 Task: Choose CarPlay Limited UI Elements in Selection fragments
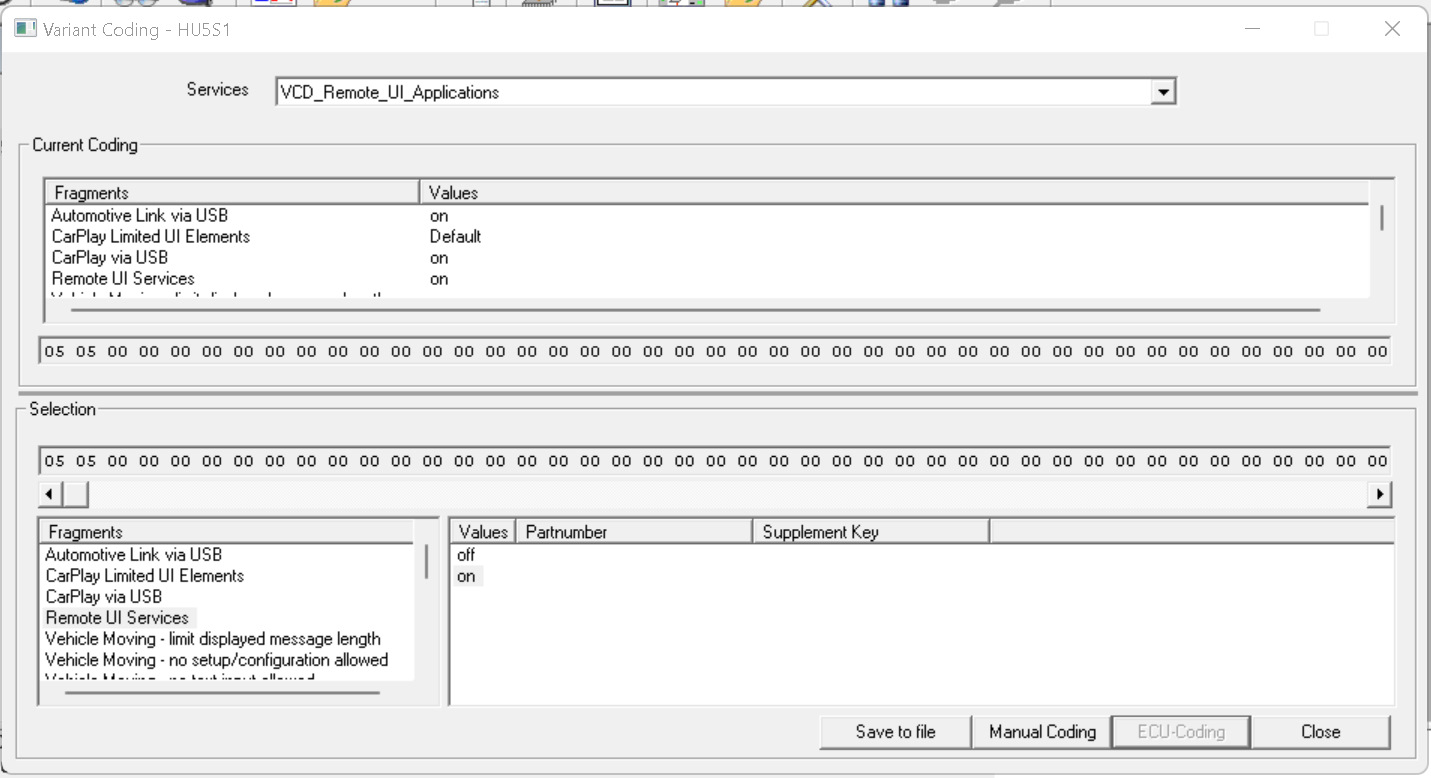coord(145,575)
